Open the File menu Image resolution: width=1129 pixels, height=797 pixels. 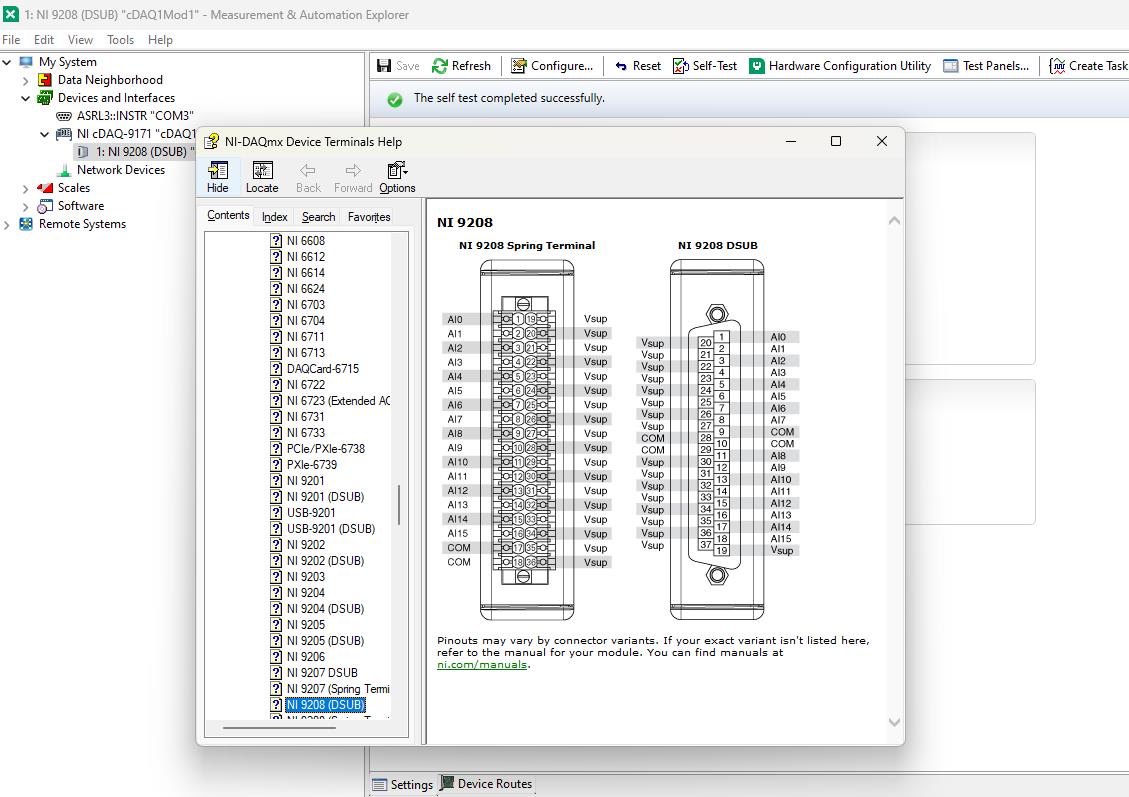11,40
